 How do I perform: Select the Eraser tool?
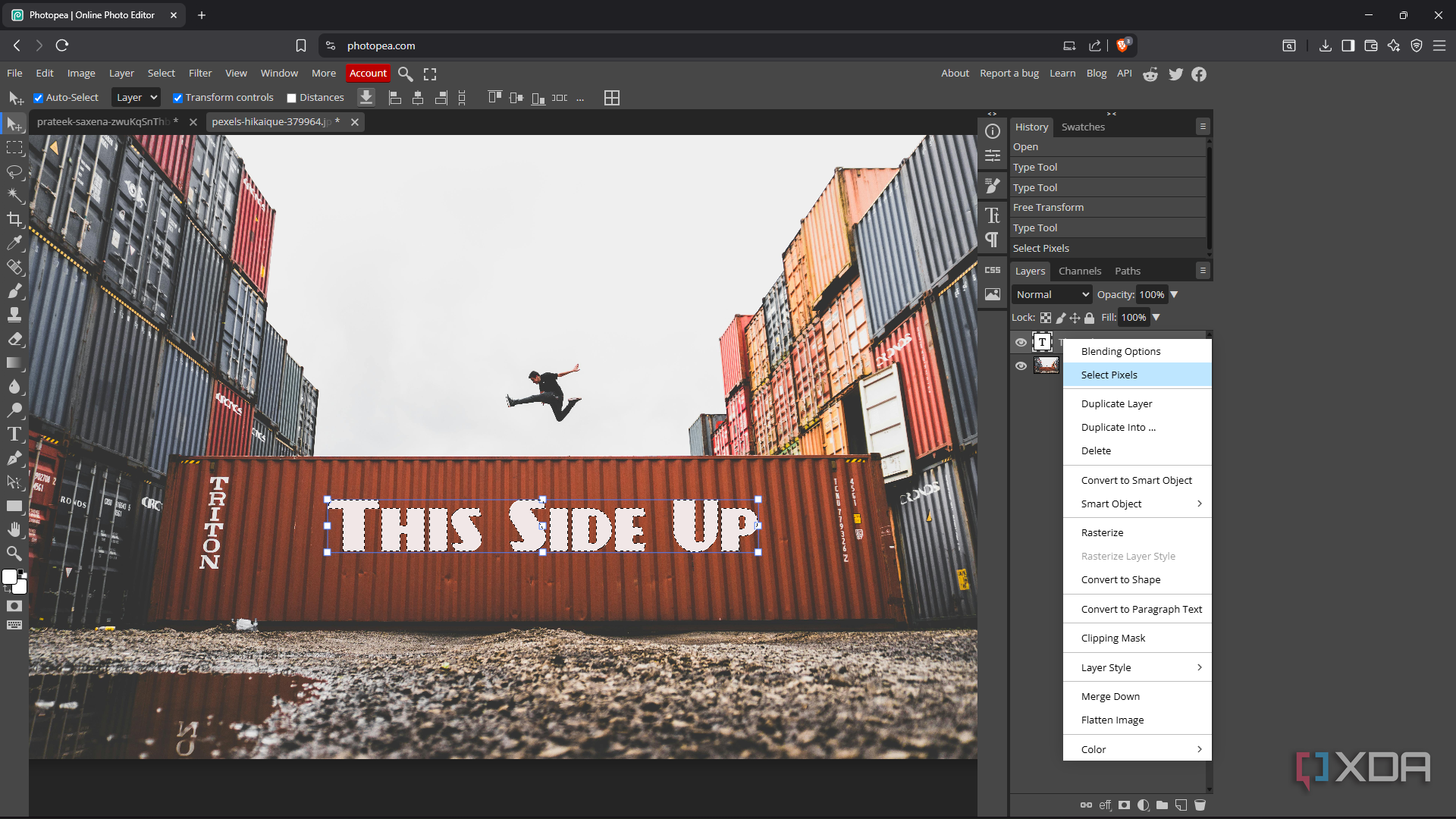[14, 339]
